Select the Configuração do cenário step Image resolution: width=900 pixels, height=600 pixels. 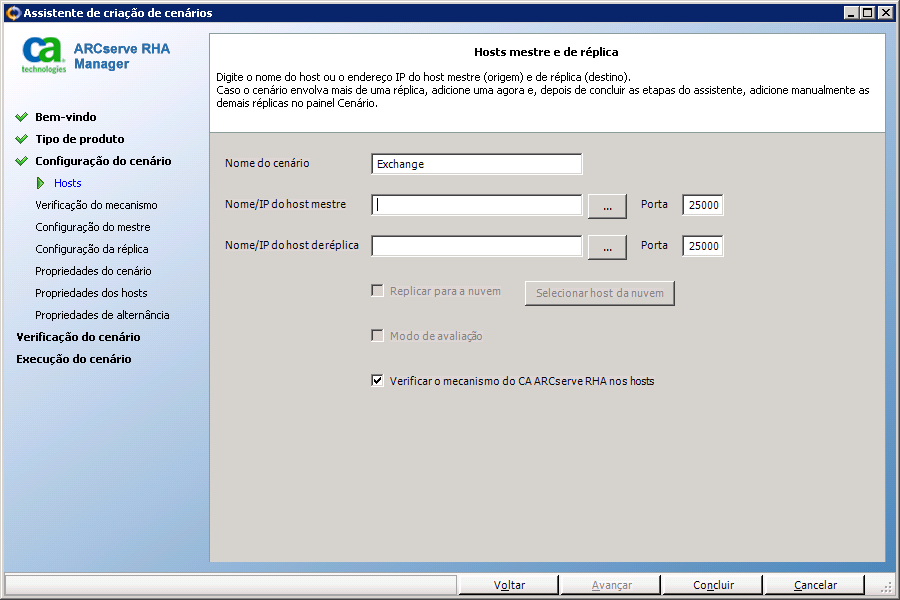(x=103, y=161)
